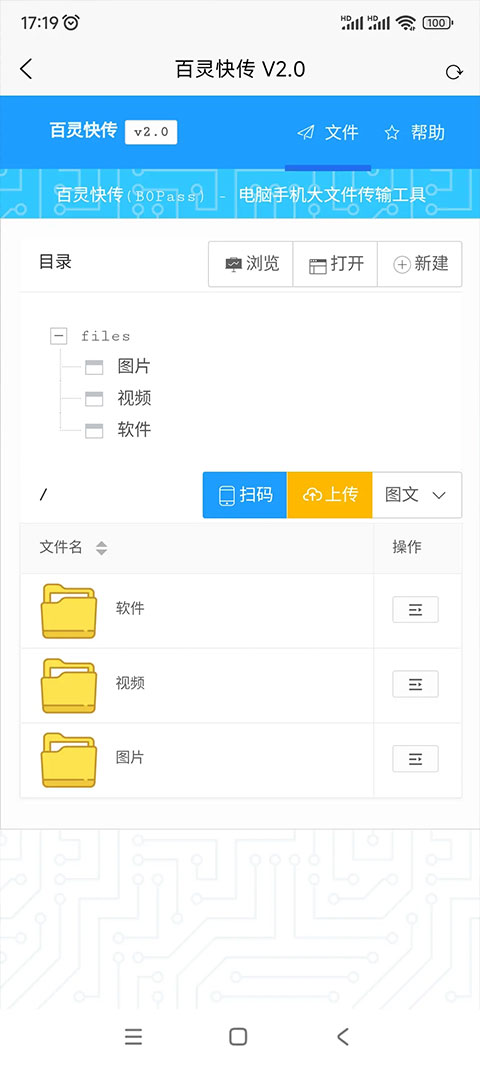This screenshot has width=480, height=1067.
Task: Tap the Android home navigation button
Action: (238, 1036)
